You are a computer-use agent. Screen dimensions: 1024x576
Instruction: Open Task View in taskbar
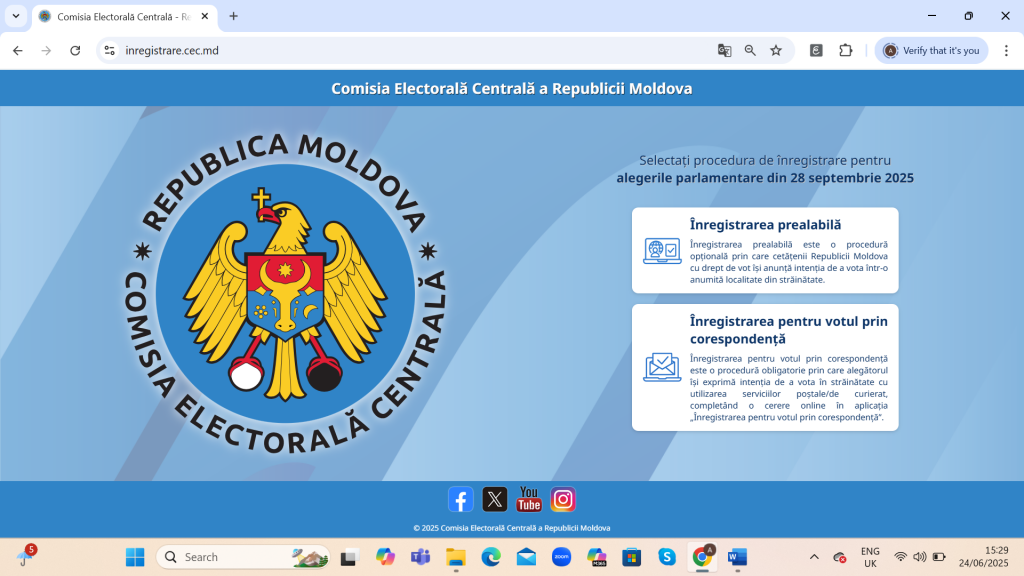[x=349, y=557]
